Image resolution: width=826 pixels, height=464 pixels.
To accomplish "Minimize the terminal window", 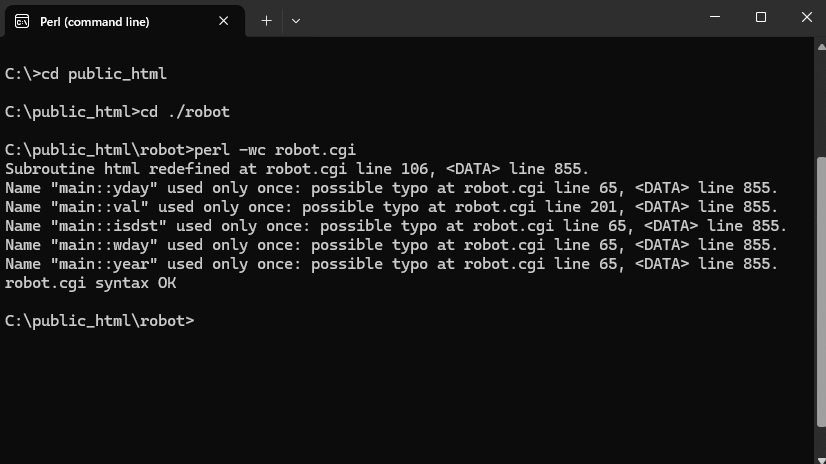I will 714,17.
